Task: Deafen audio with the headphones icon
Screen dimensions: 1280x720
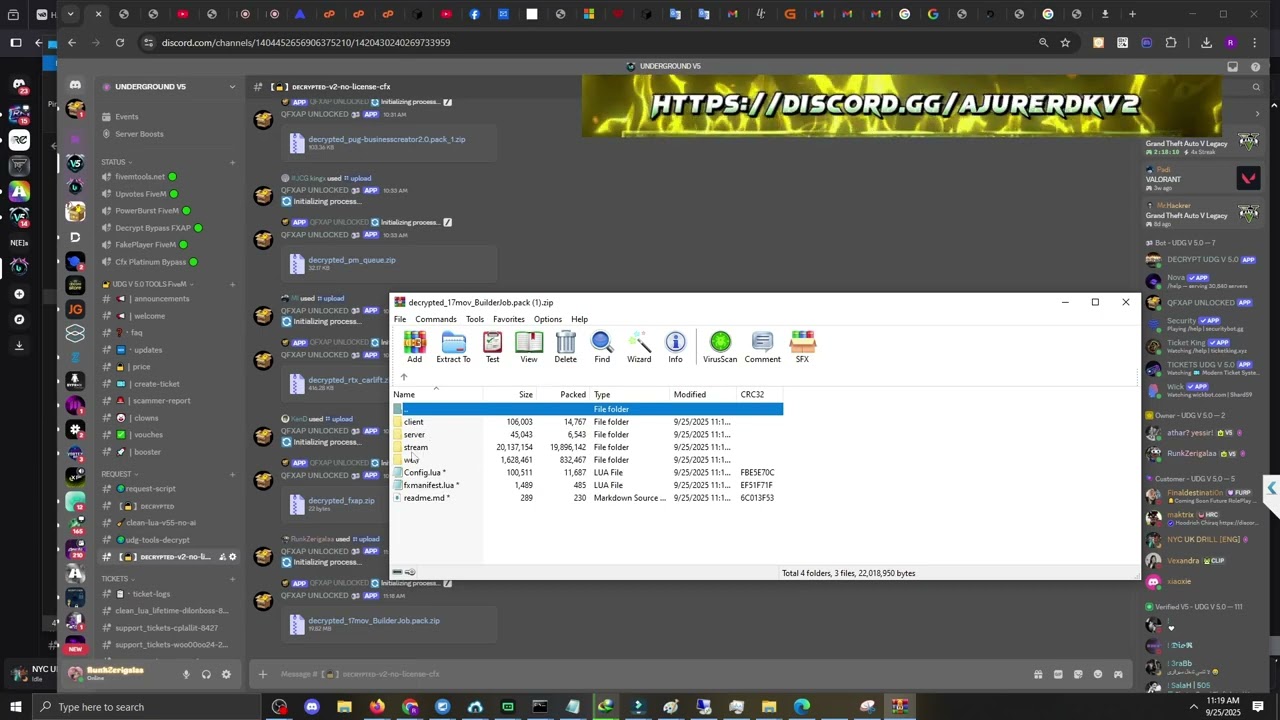Action: pyautogui.click(x=206, y=674)
